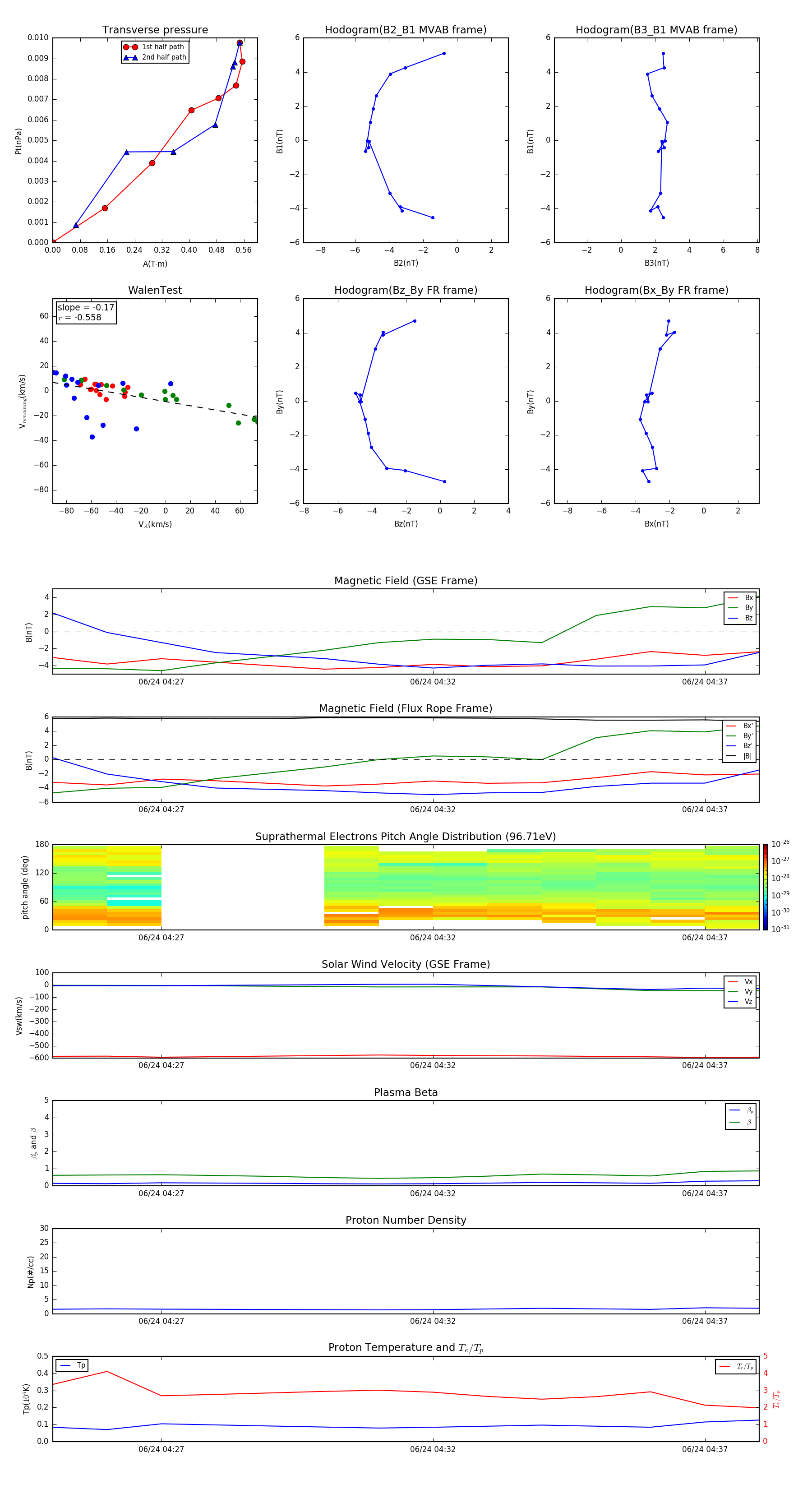The image size is (812, 1489).
Task: Click '06/24 04:27' tick under GSE magnetic field plot
Action: pyautogui.click(x=161, y=681)
